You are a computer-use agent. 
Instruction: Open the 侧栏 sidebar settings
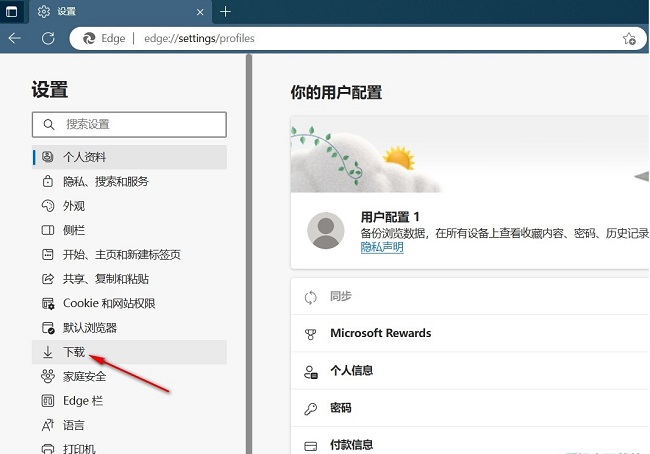pyautogui.click(x=74, y=230)
